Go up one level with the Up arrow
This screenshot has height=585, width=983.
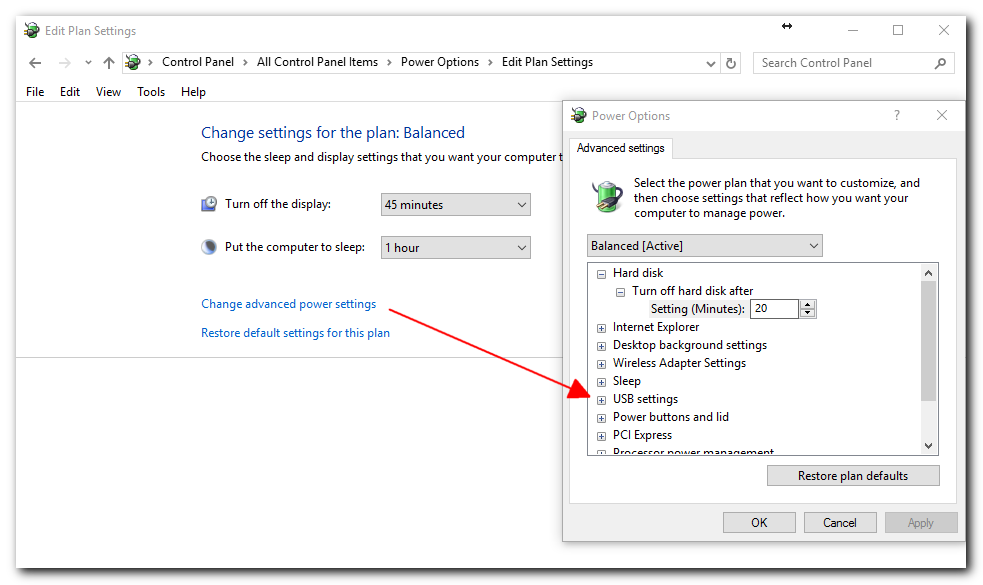(109, 63)
